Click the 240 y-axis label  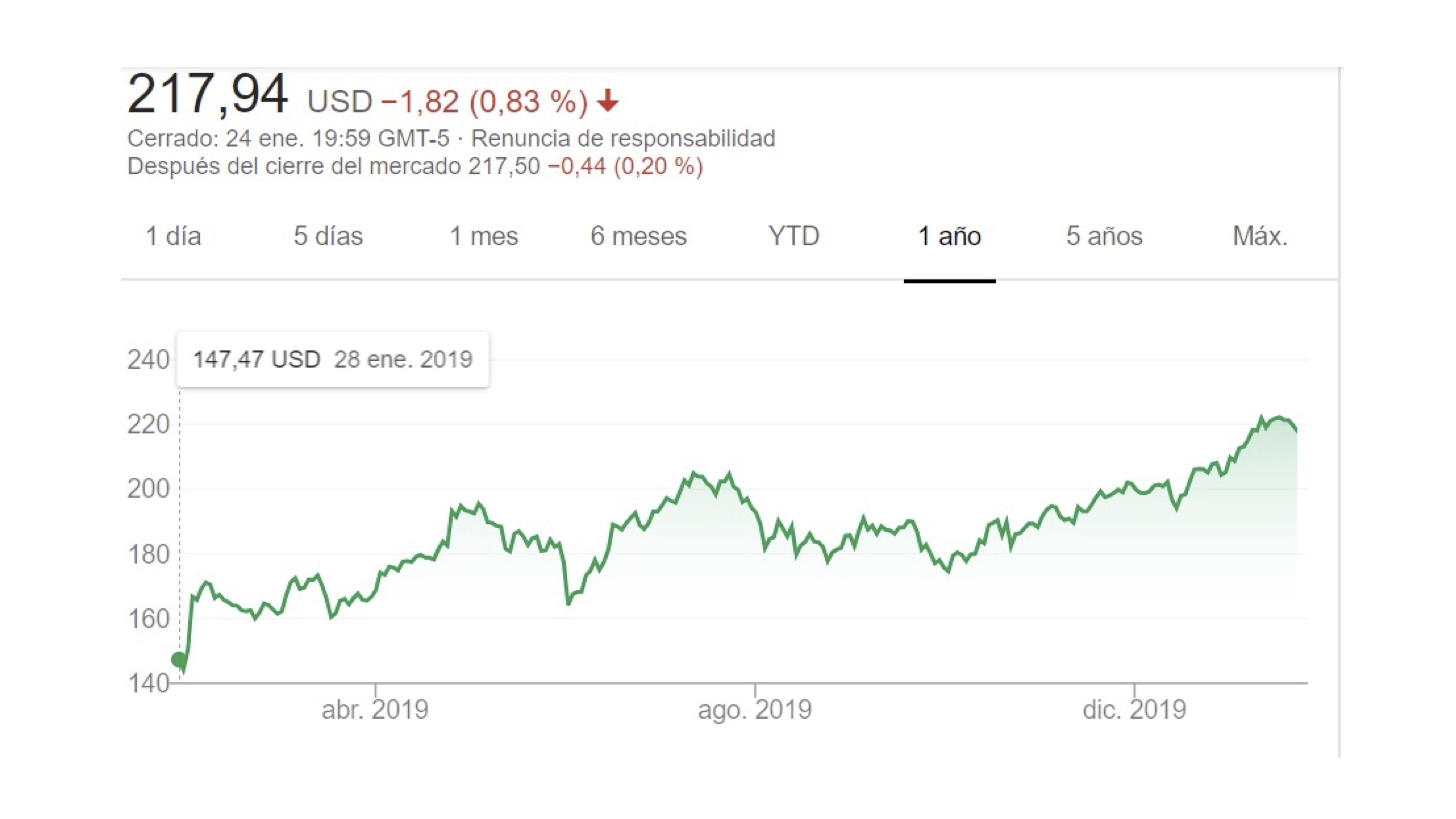point(147,360)
